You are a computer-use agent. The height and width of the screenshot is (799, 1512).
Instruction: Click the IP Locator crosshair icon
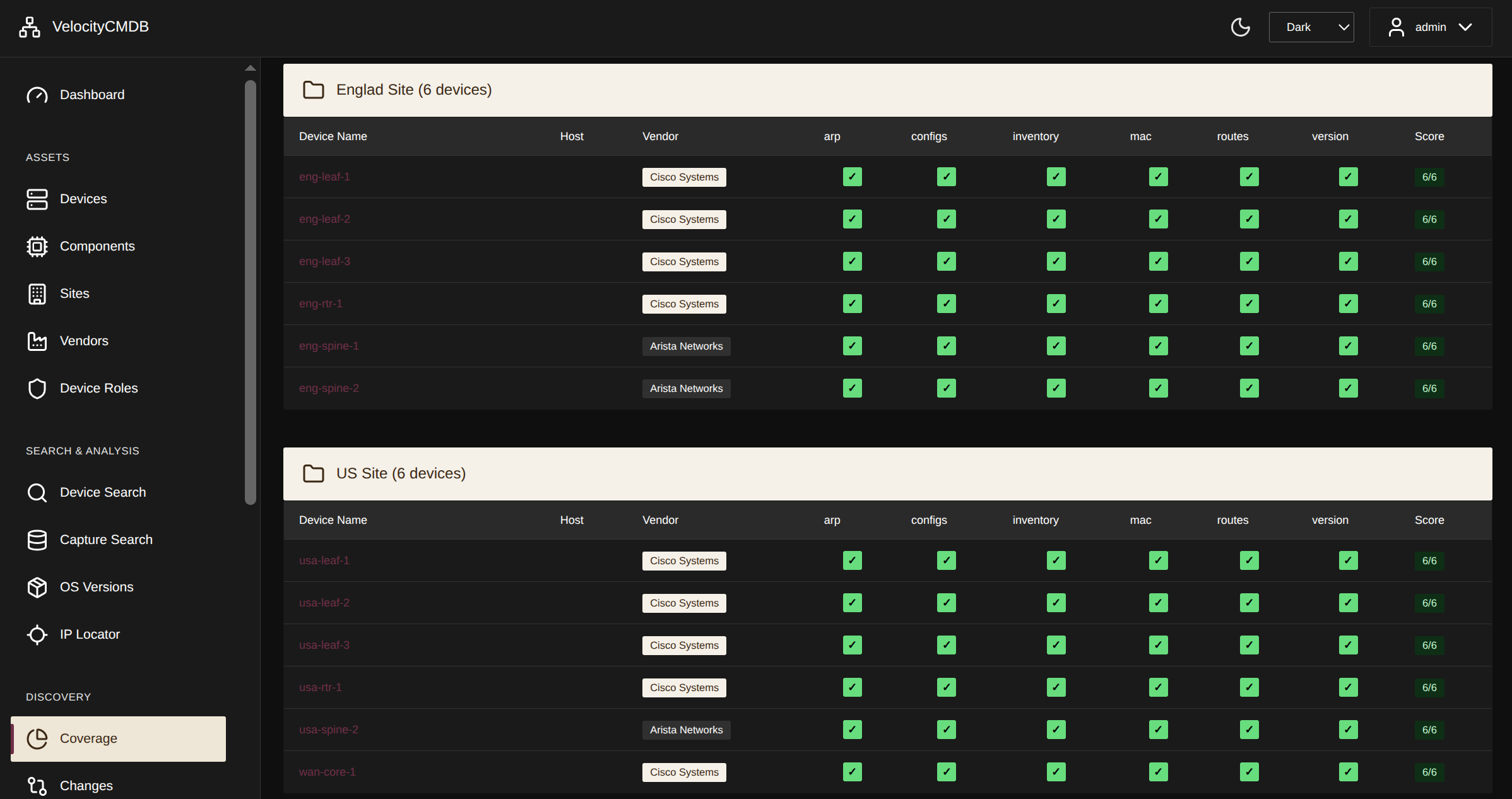(37, 634)
